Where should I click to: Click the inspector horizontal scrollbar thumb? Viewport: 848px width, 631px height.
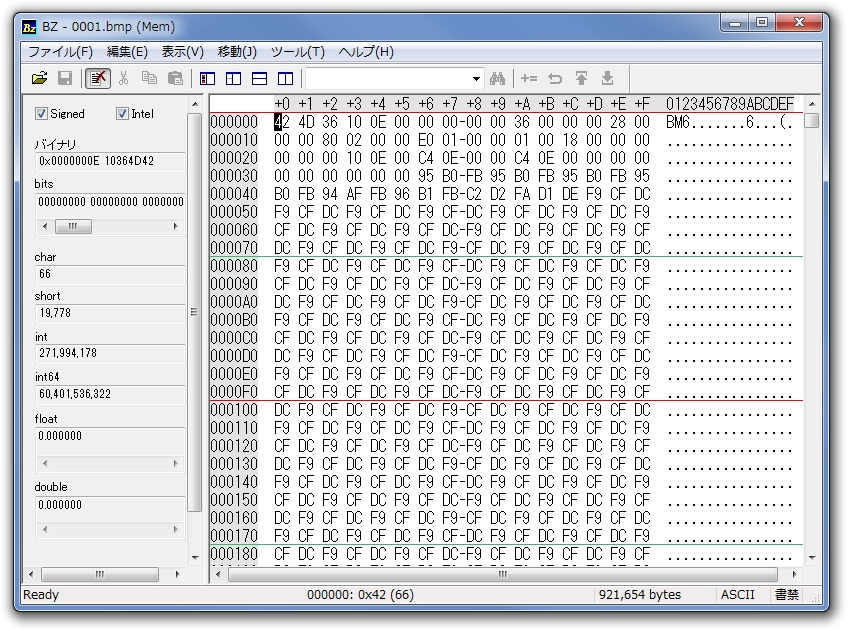point(100,574)
